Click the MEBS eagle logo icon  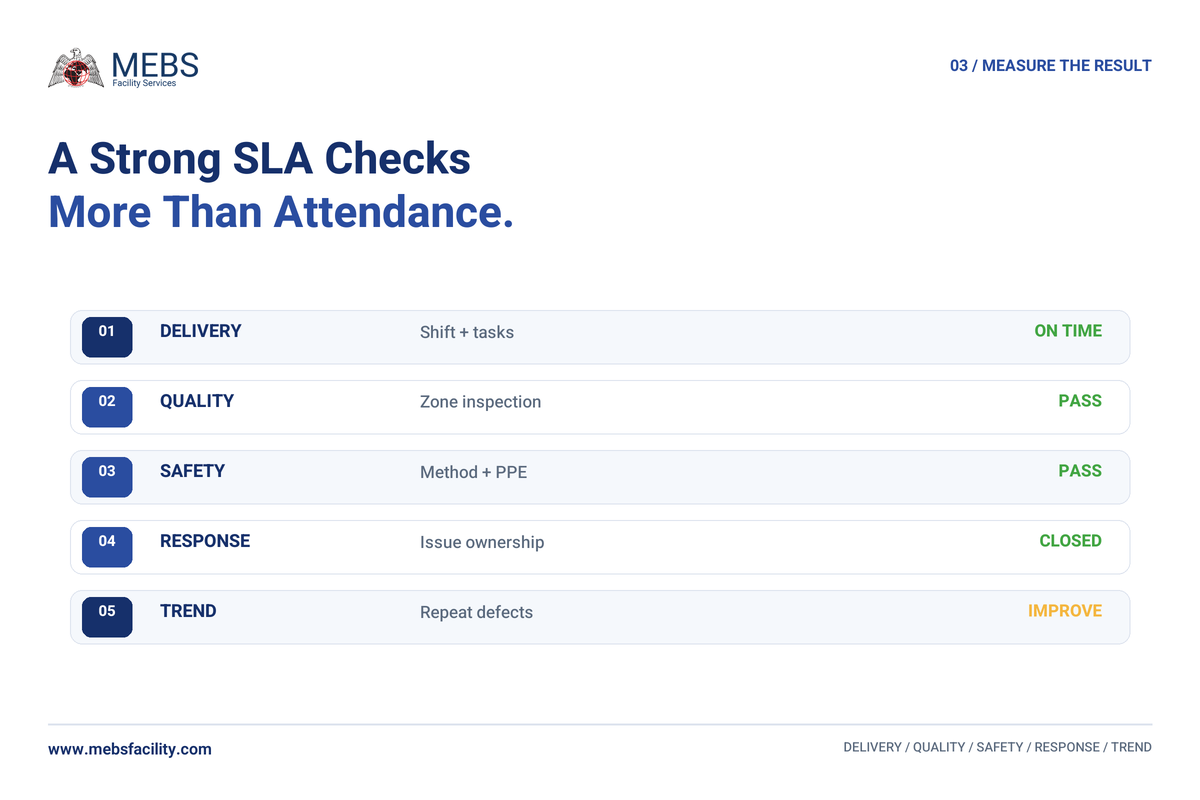tap(76, 68)
